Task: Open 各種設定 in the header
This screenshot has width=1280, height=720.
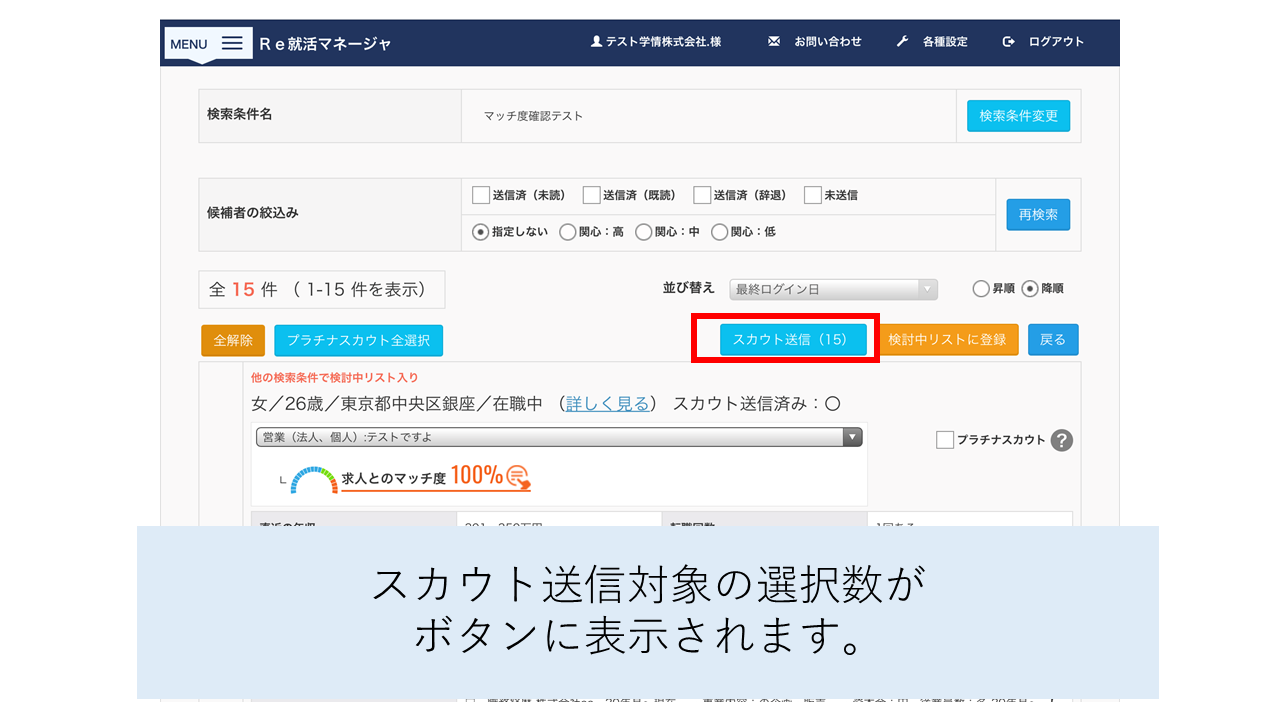Action: (945, 42)
